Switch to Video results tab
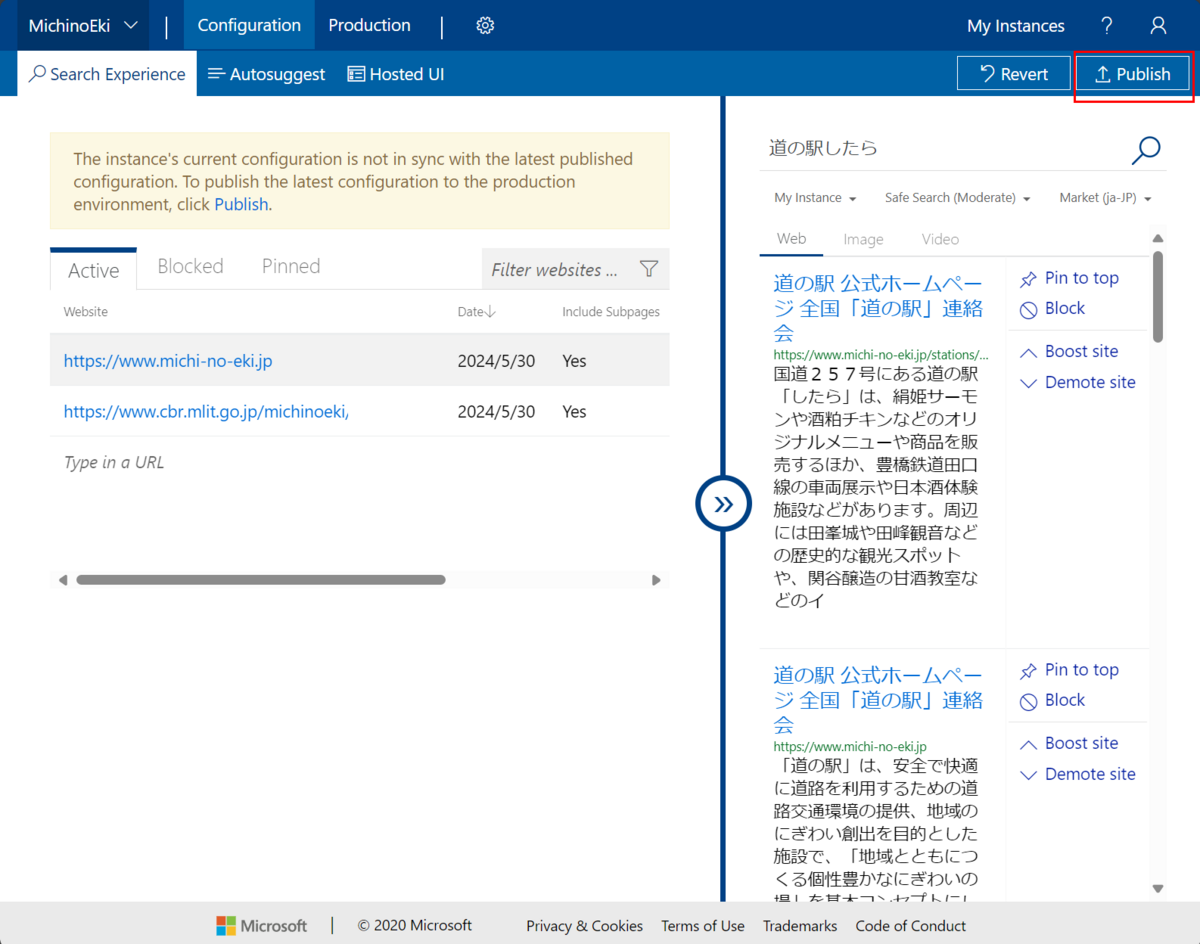Viewport: 1200px width, 944px height. 940,240
